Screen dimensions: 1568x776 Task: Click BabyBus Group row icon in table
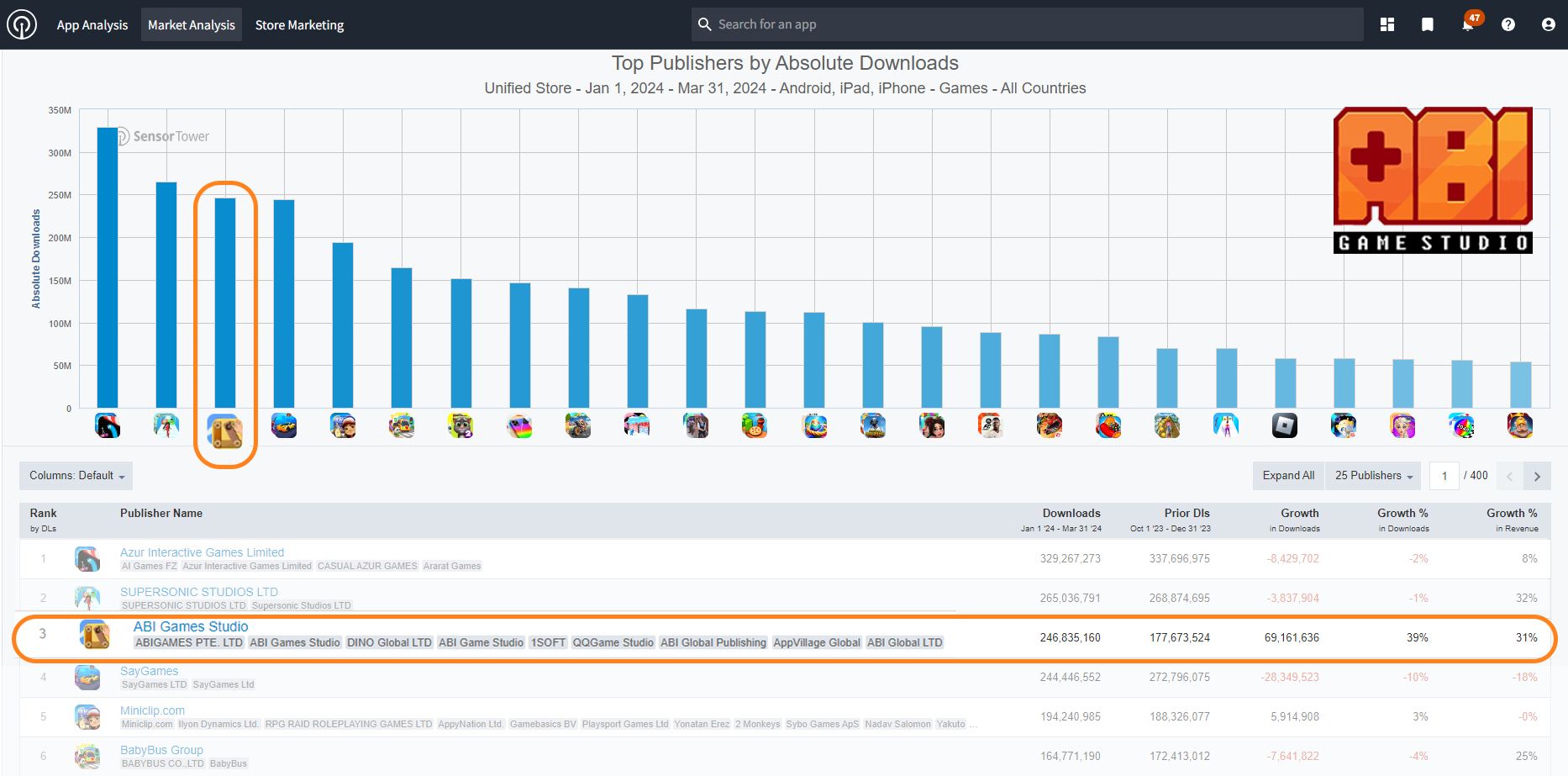pos(87,756)
